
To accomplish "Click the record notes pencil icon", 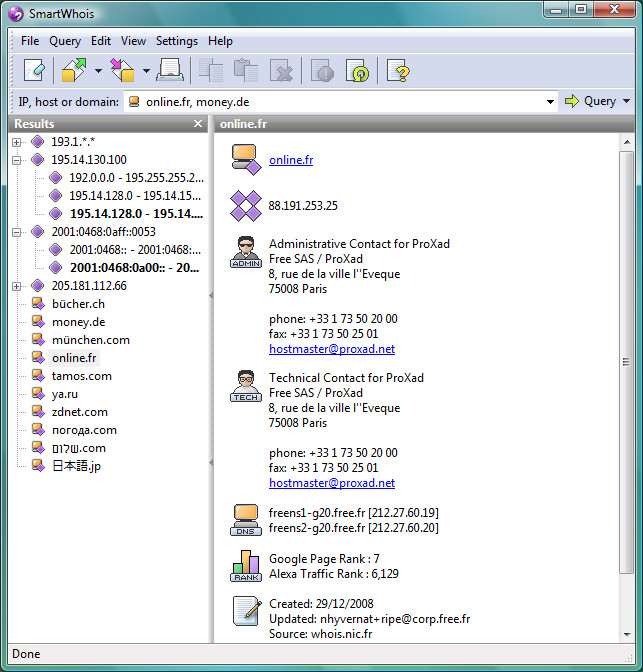I will [247, 611].
